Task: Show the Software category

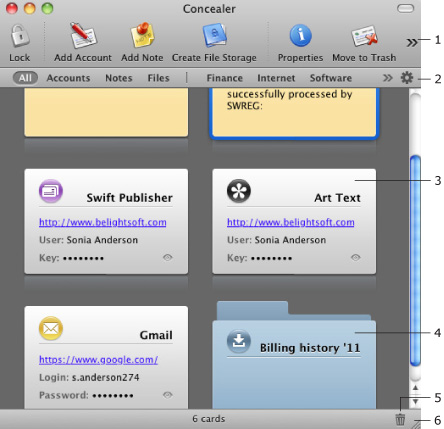Action: click(x=331, y=78)
